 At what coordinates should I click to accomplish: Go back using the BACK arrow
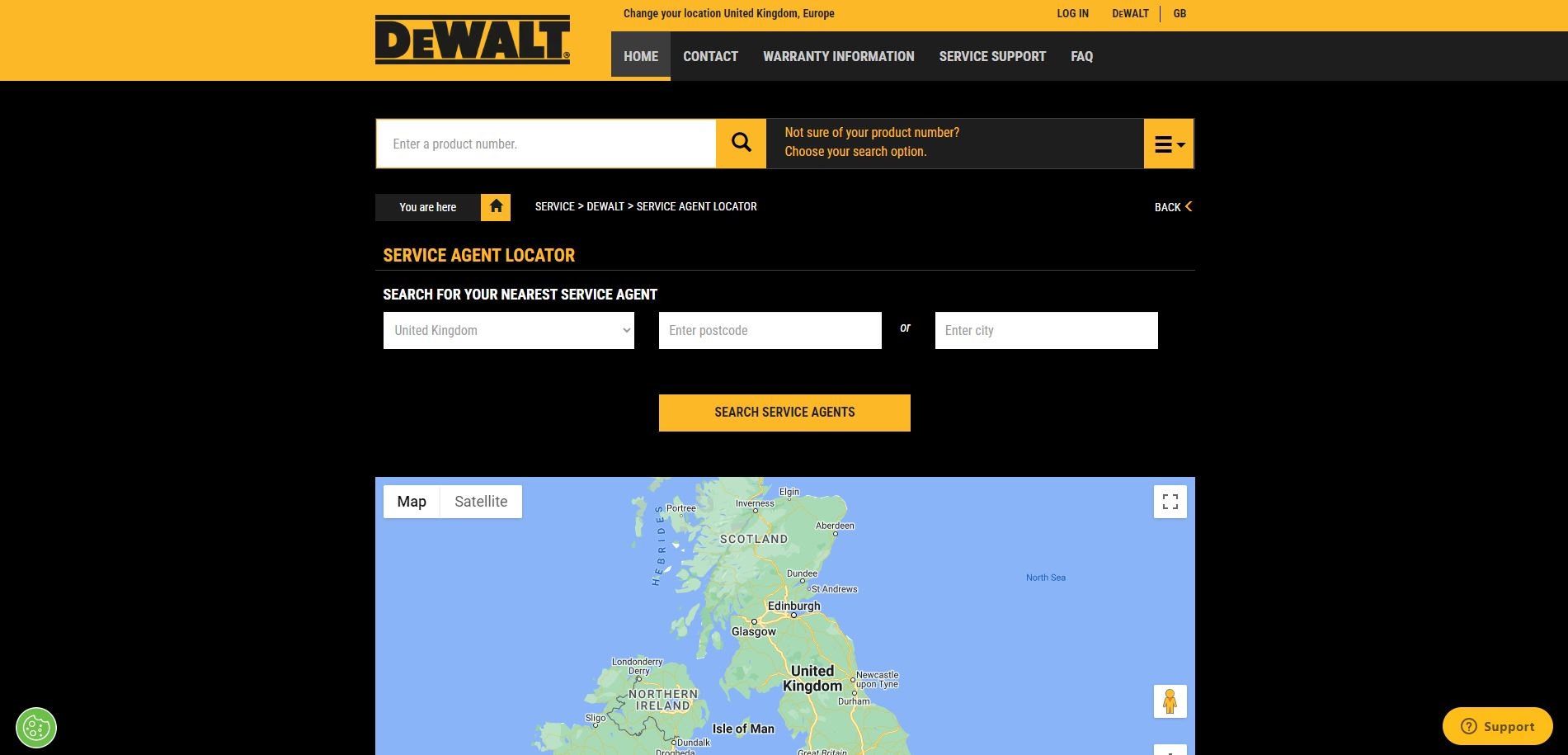1173,207
